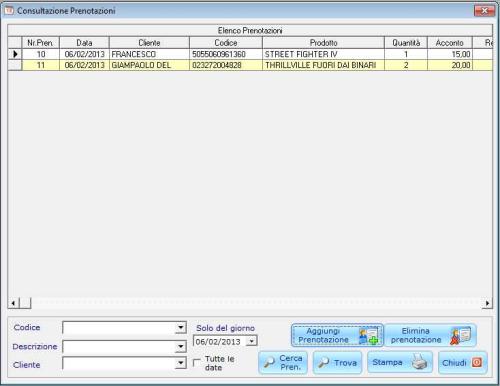Select the code cell 023272004828
The width and height of the screenshot is (500, 386).
(226, 65)
